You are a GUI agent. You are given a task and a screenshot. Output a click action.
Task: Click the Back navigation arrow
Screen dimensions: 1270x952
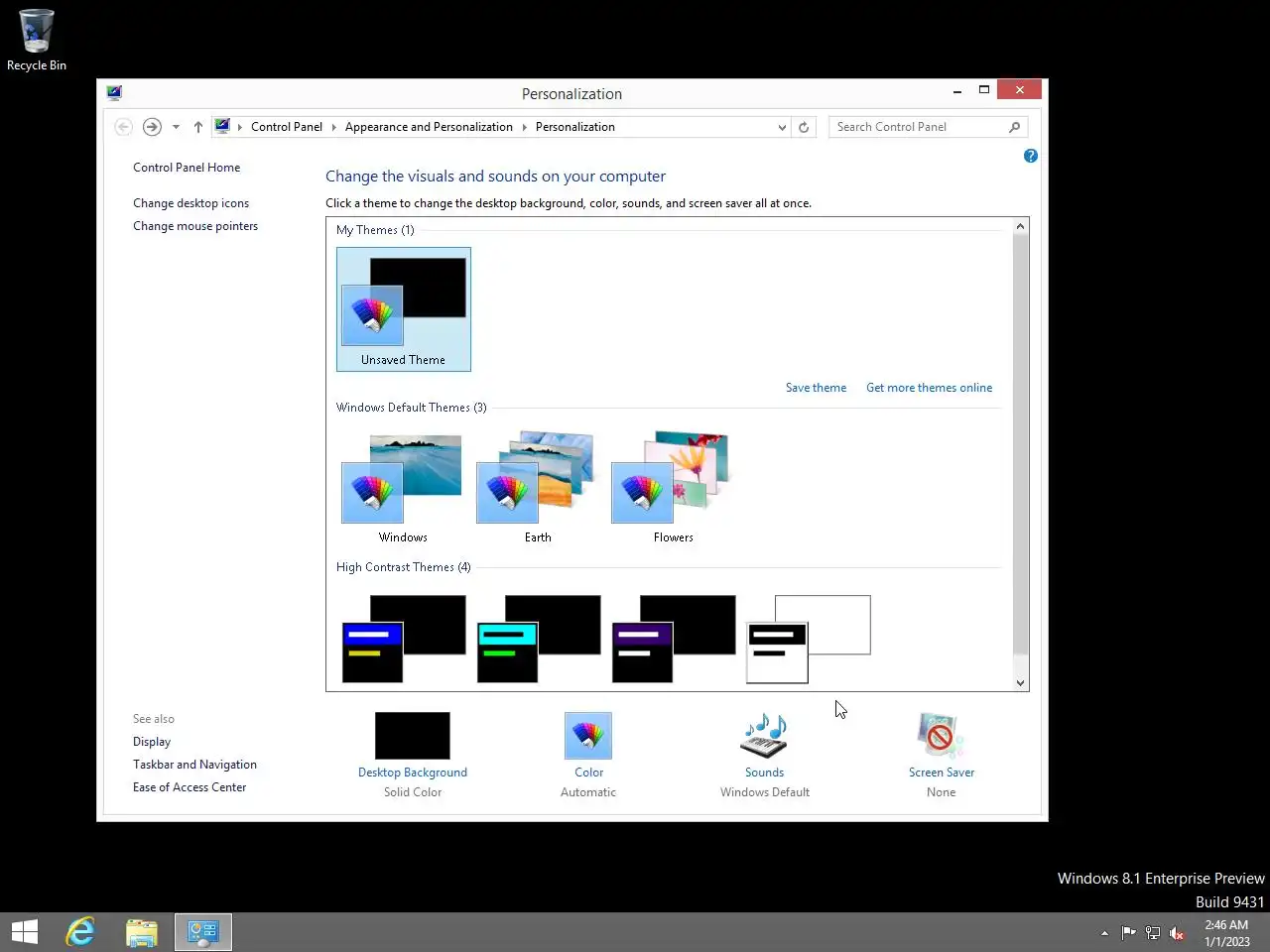[123, 127]
